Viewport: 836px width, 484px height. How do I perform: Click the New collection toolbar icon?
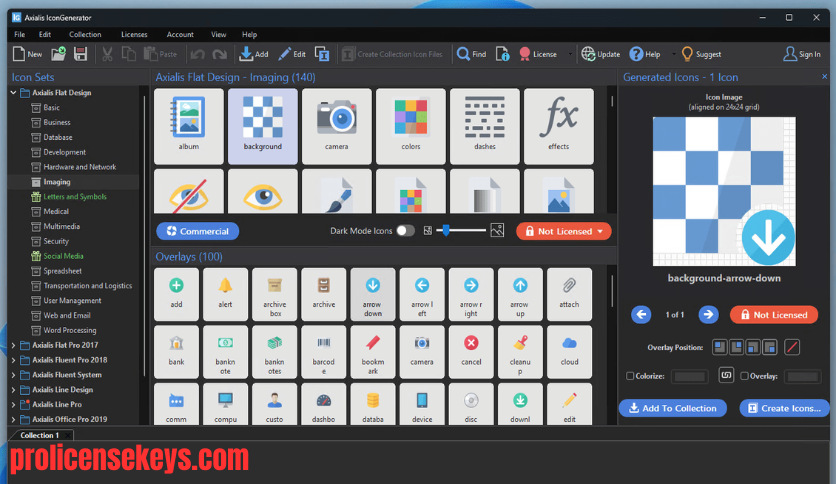[x=27, y=54]
